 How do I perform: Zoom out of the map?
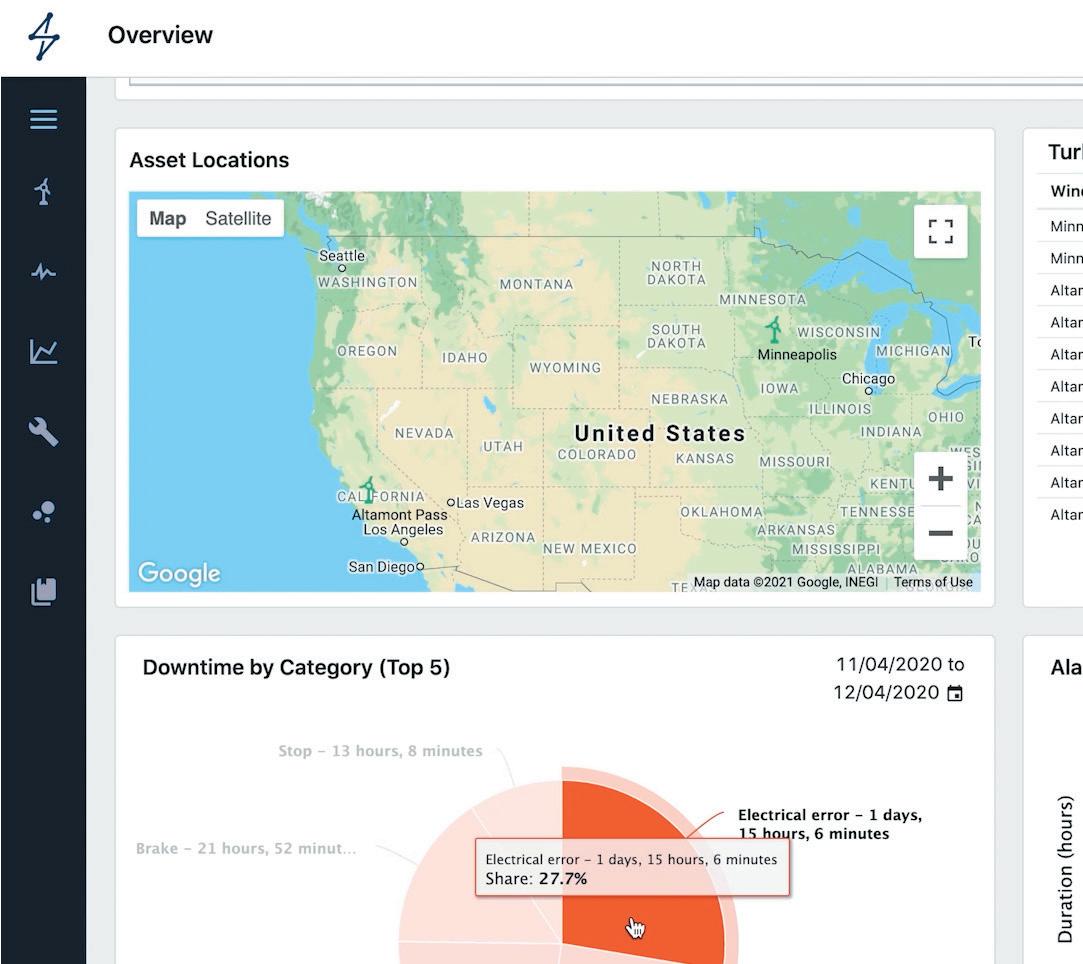click(940, 533)
